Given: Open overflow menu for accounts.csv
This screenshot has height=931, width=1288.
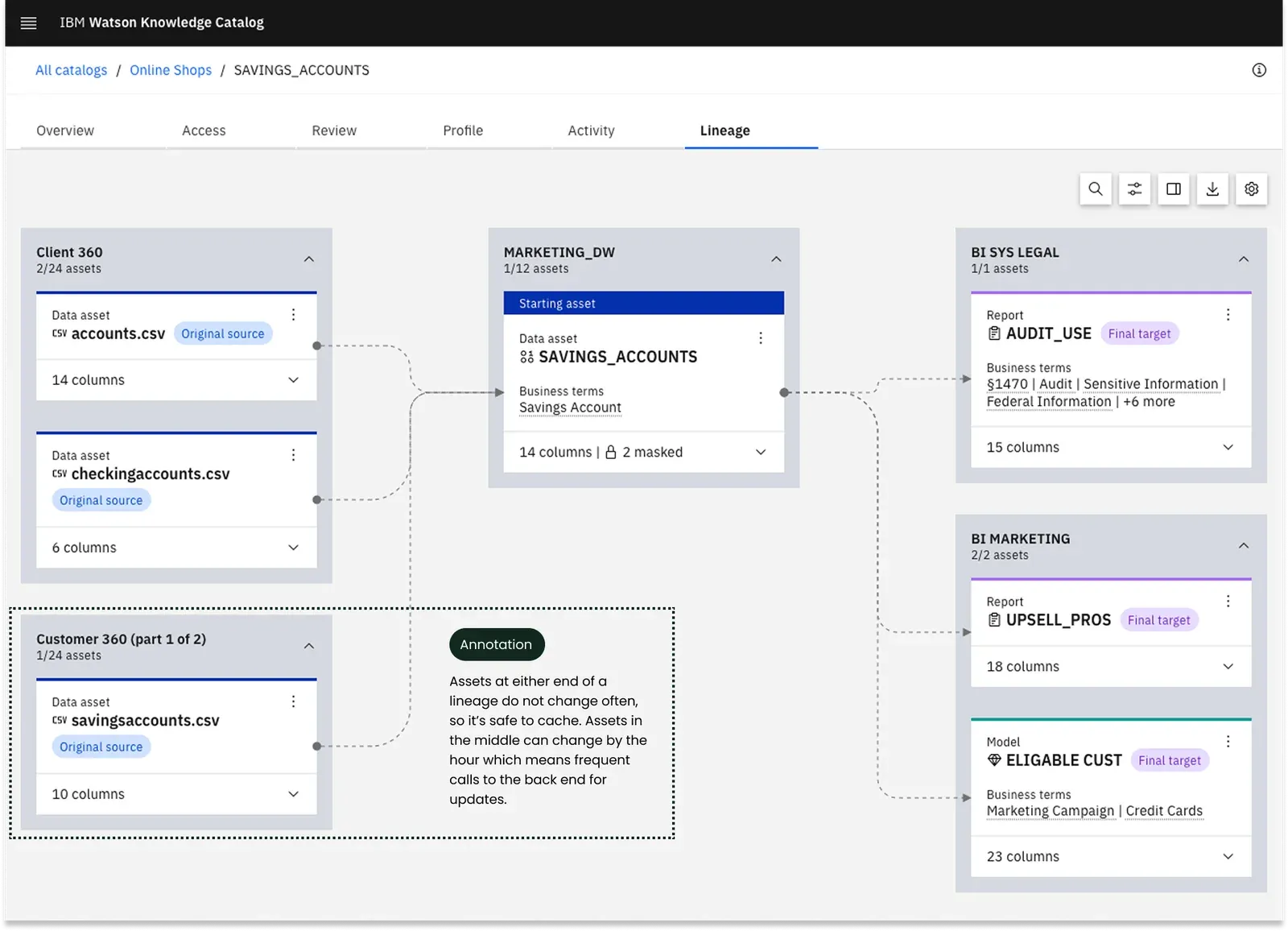Looking at the screenshot, I should pos(294,315).
